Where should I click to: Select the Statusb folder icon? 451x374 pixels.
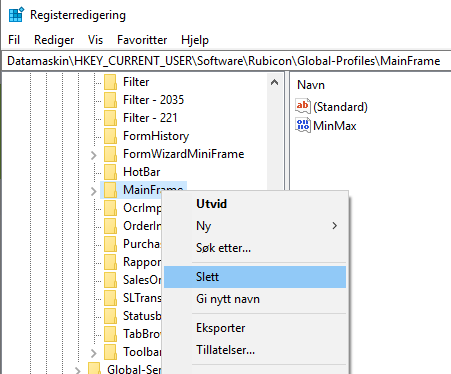[110, 316]
